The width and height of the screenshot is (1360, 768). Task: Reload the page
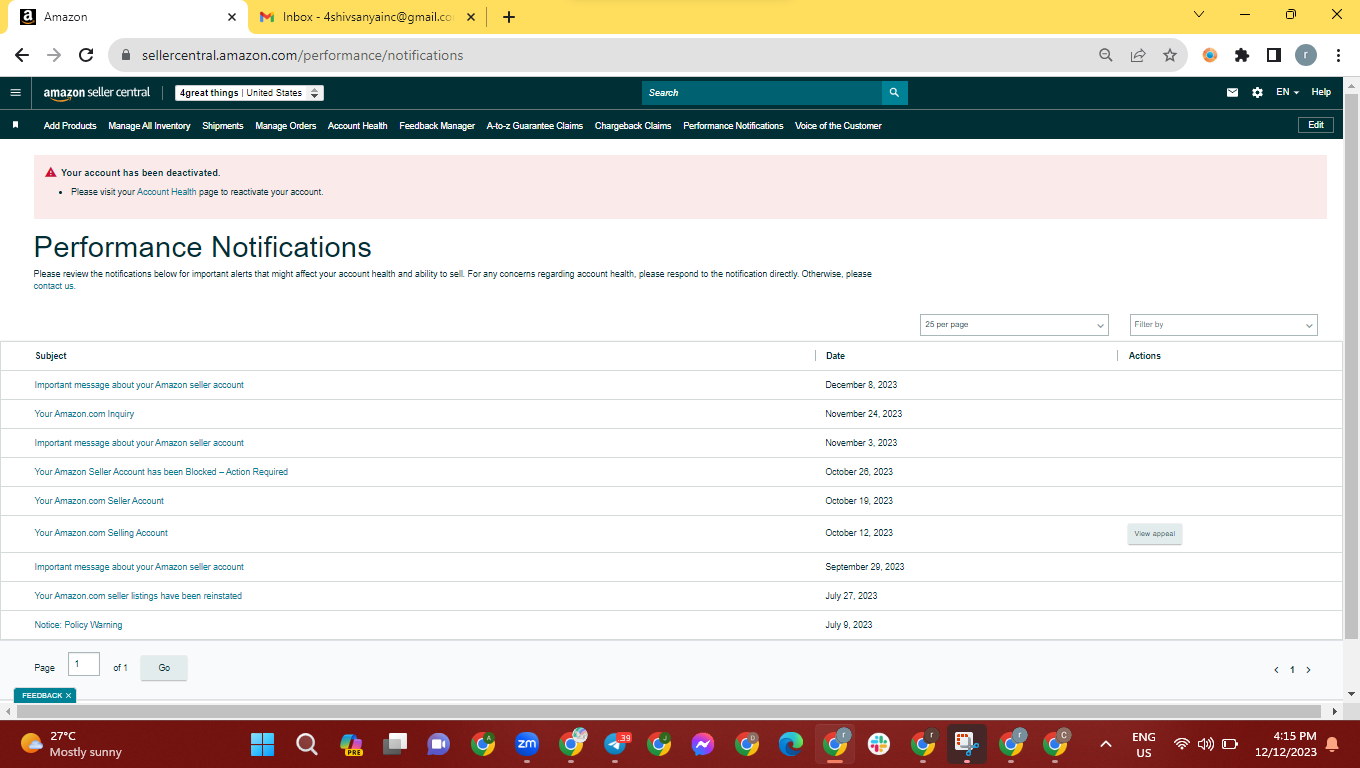tap(86, 56)
